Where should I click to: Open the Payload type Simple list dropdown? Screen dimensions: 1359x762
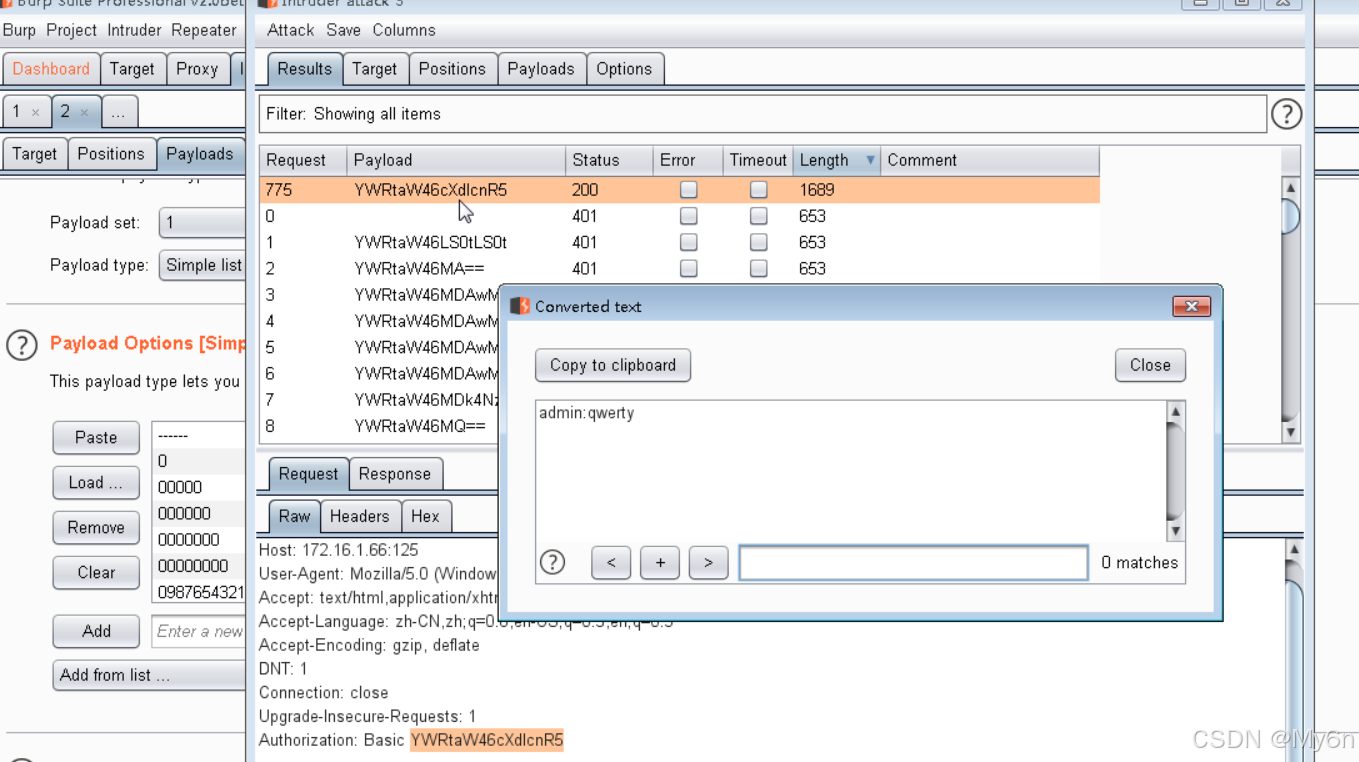tap(202, 265)
